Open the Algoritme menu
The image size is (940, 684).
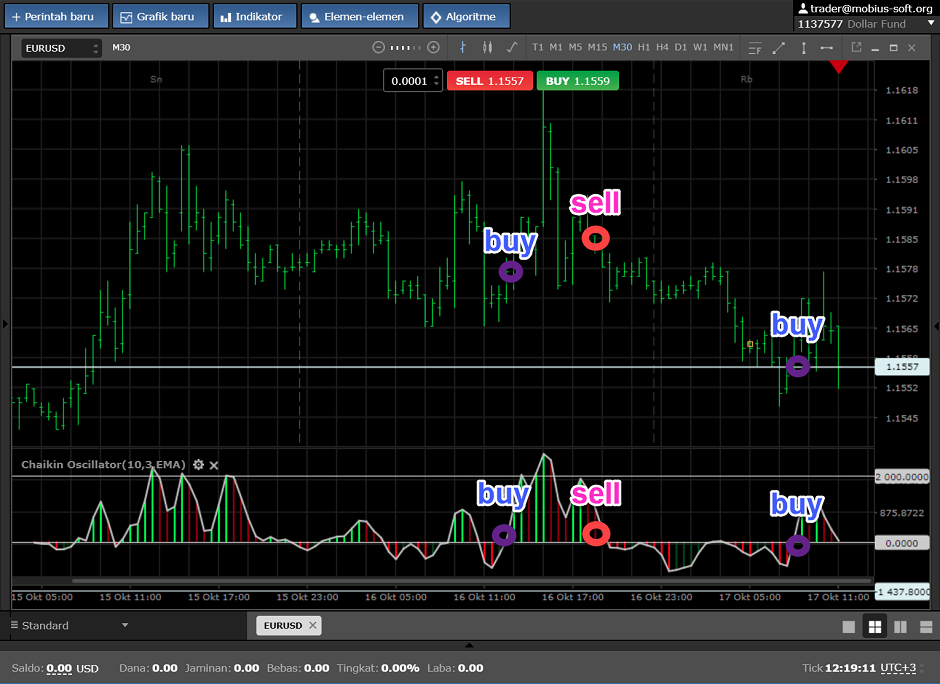click(x=466, y=16)
